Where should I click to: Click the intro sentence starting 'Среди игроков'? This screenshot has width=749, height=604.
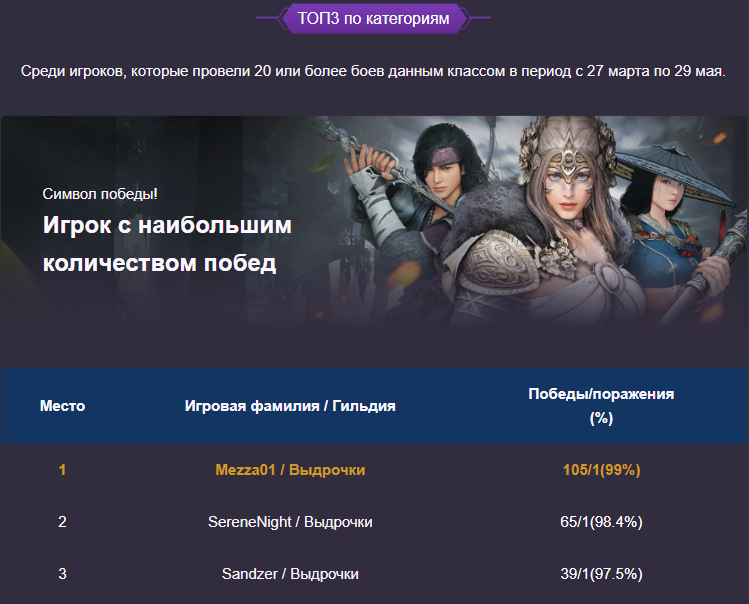pyautogui.click(x=374, y=71)
